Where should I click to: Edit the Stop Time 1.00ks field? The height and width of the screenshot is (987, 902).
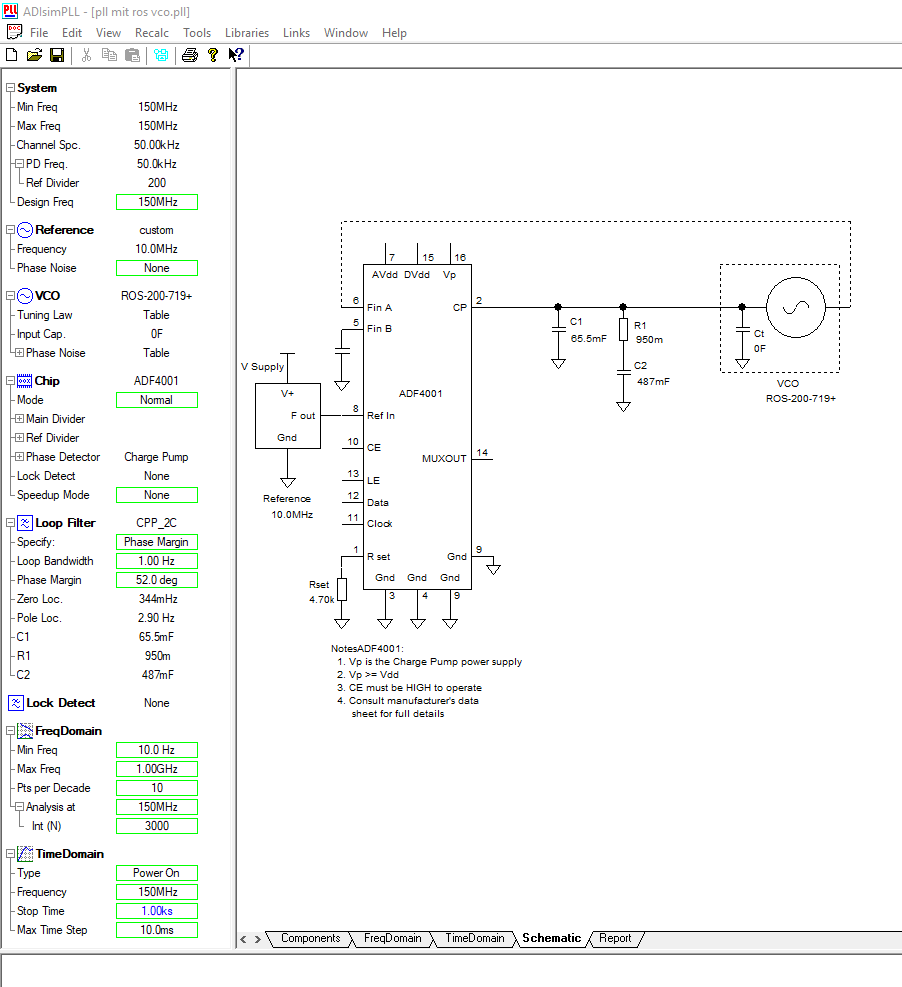(x=157, y=911)
